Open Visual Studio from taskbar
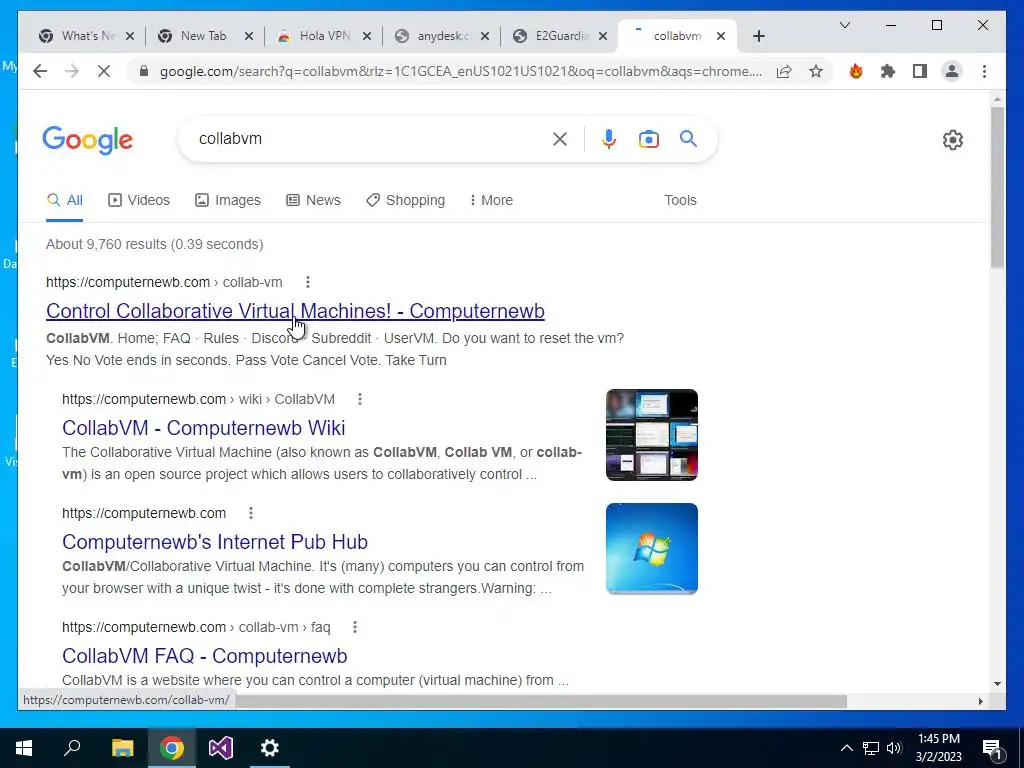Image resolution: width=1024 pixels, height=768 pixels. [x=221, y=748]
